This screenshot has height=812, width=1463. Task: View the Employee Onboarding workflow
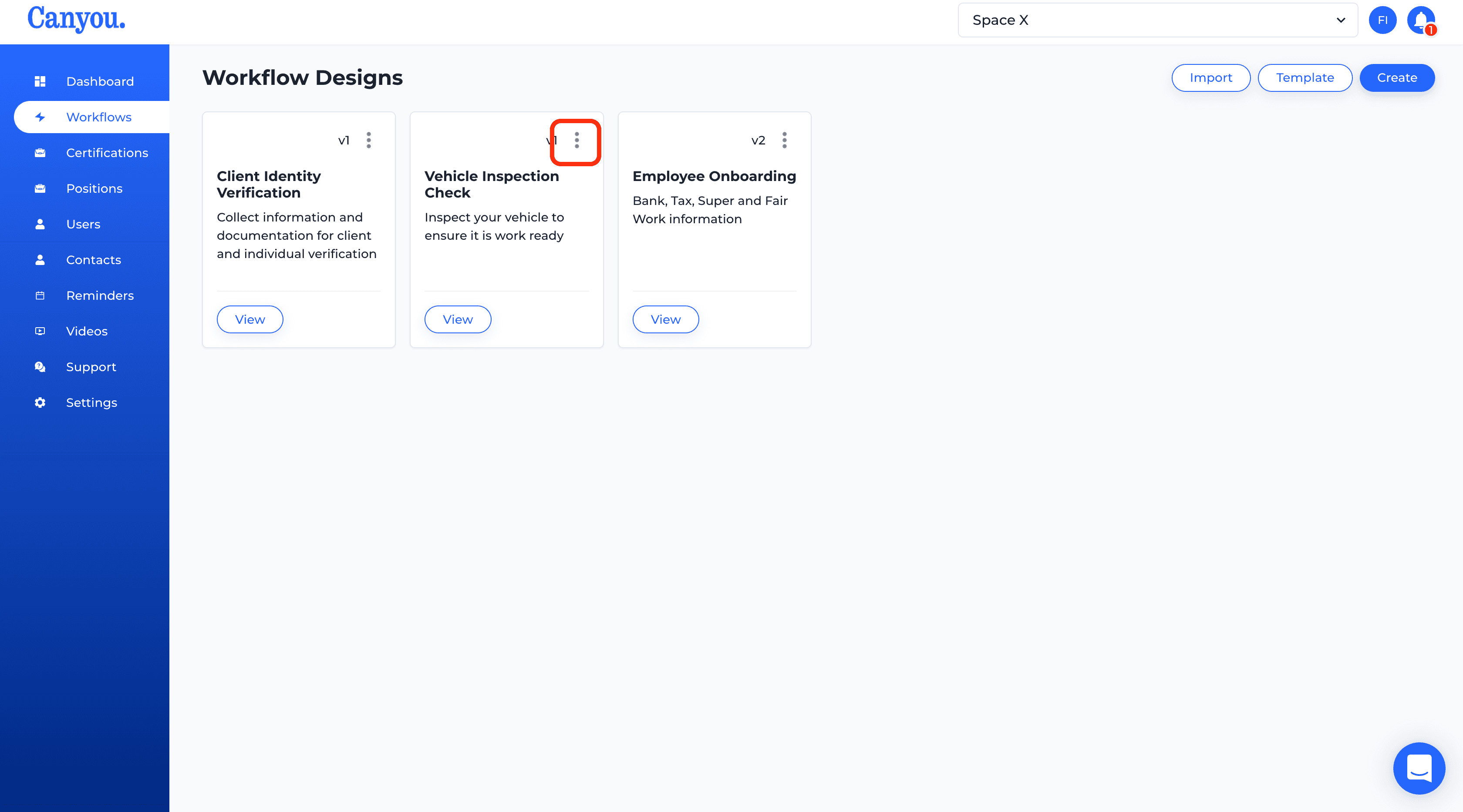pyautogui.click(x=665, y=319)
